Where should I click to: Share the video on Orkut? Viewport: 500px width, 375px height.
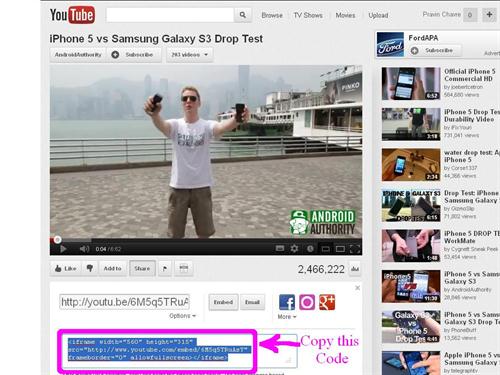click(307, 302)
